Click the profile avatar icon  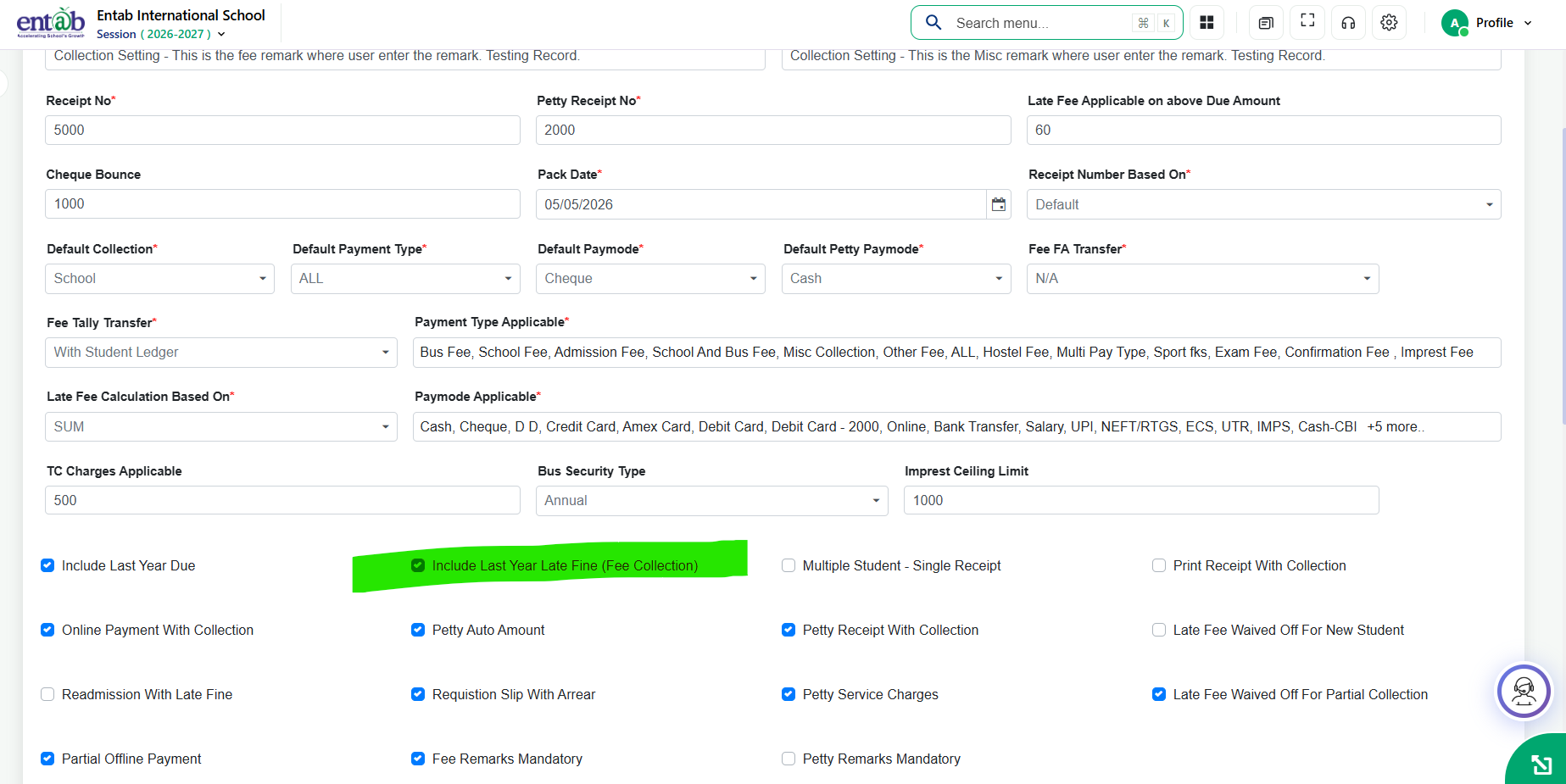pyautogui.click(x=1455, y=23)
